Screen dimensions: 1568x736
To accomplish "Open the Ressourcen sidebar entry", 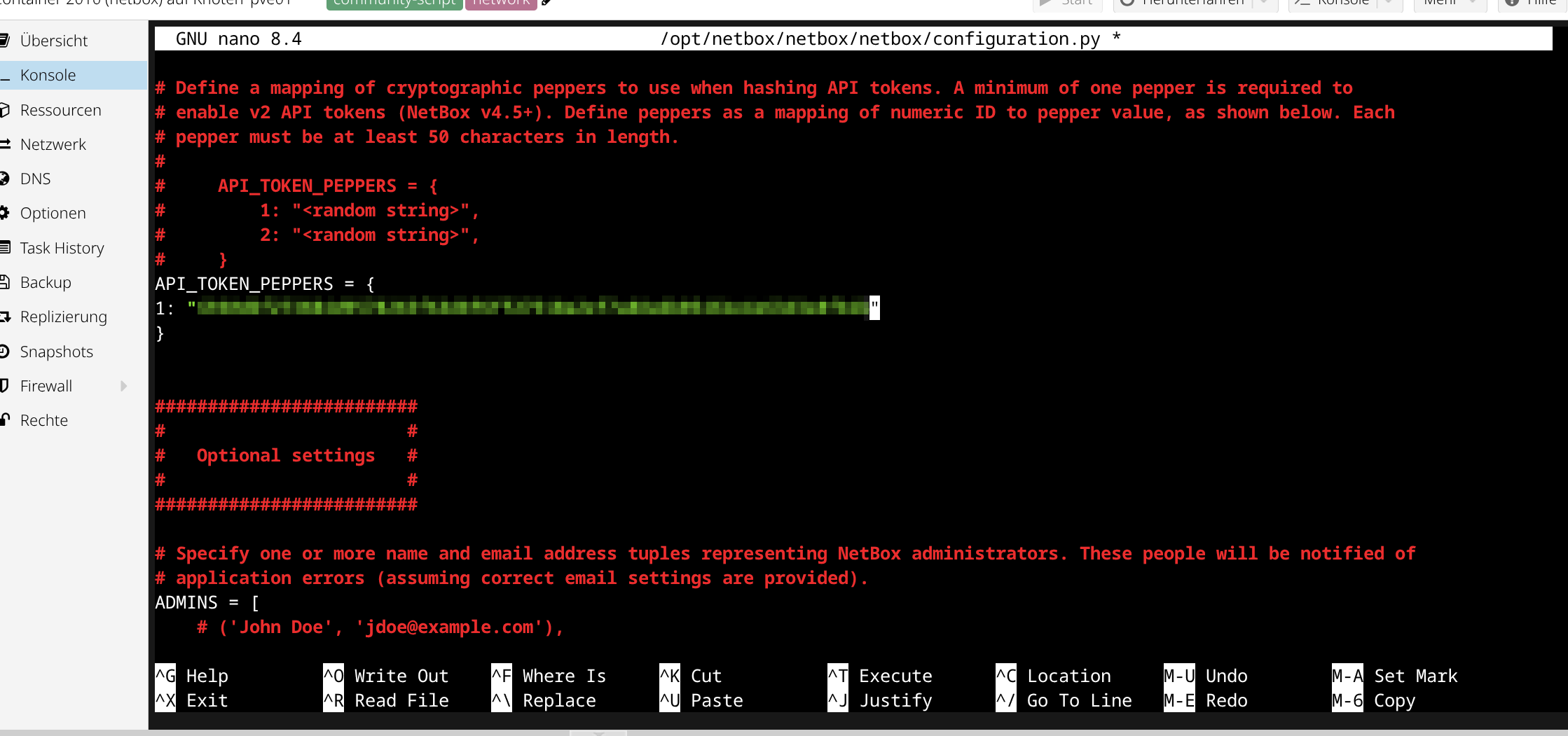I will click(x=74, y=110).
